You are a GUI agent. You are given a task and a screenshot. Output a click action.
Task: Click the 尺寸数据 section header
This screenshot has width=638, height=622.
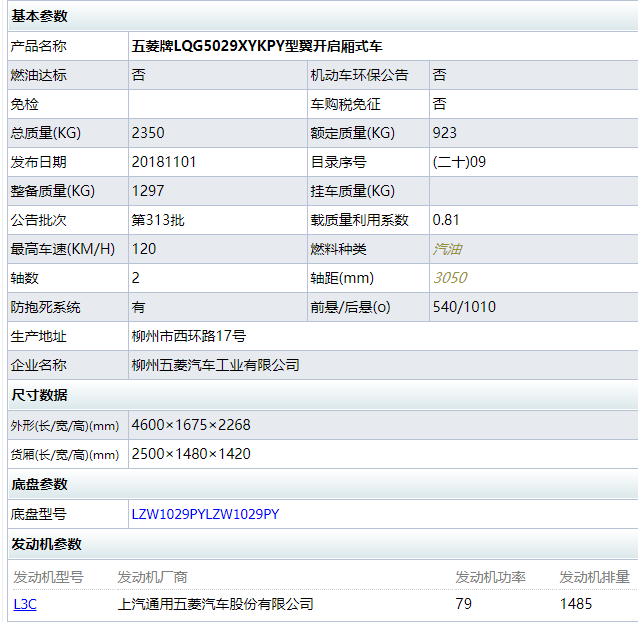point(39,395)
